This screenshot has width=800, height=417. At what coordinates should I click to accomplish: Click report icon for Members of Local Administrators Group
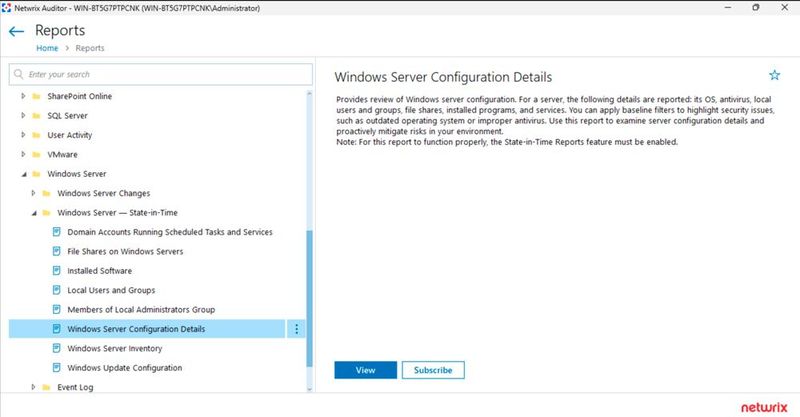(57, 309)
